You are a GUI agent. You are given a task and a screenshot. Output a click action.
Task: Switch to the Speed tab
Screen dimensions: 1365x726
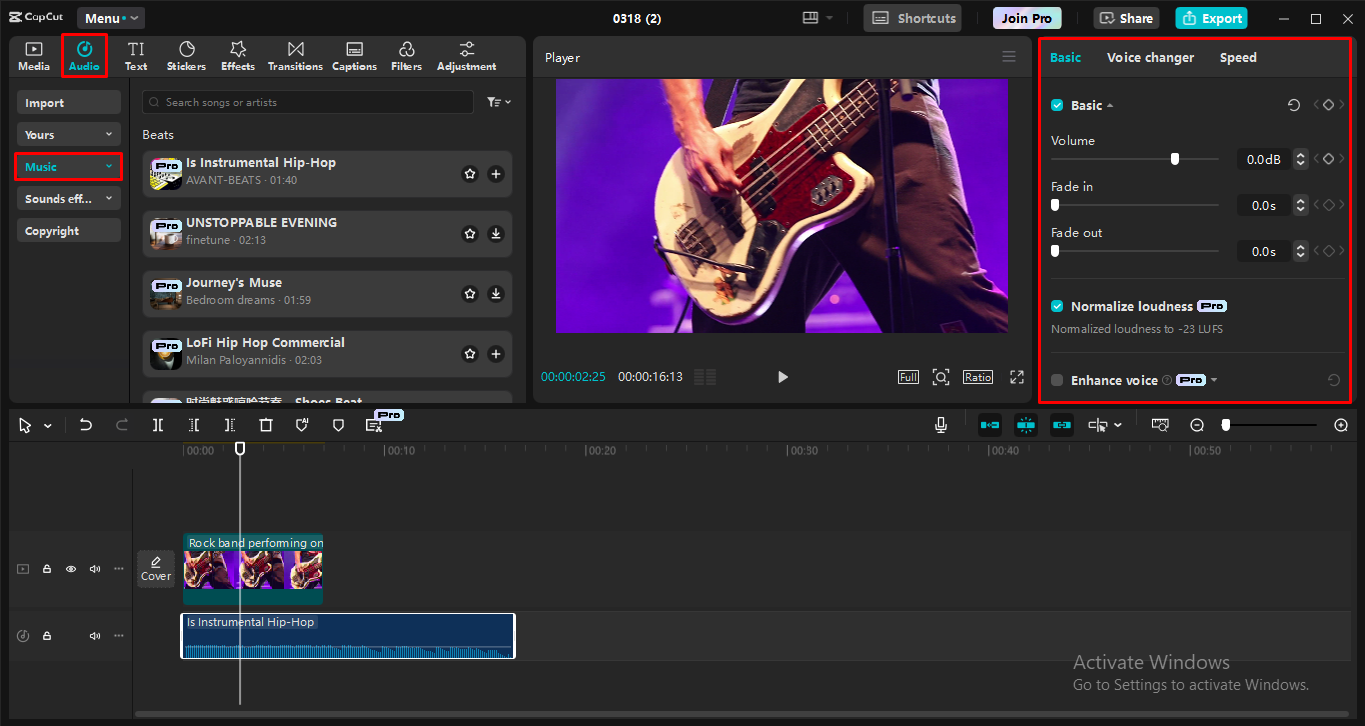pos(1238,57)
